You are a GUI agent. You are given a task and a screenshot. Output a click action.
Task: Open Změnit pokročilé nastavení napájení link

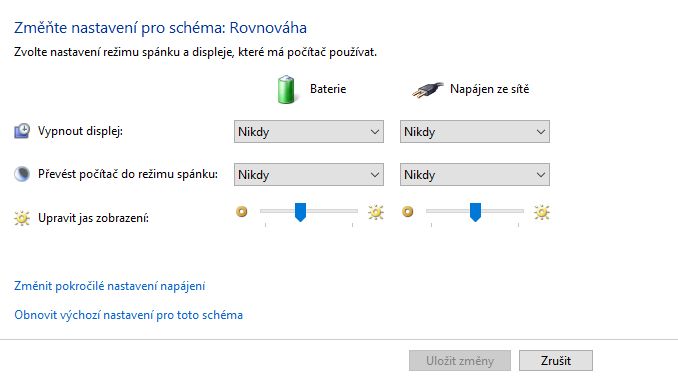click(x=109, y=286)
